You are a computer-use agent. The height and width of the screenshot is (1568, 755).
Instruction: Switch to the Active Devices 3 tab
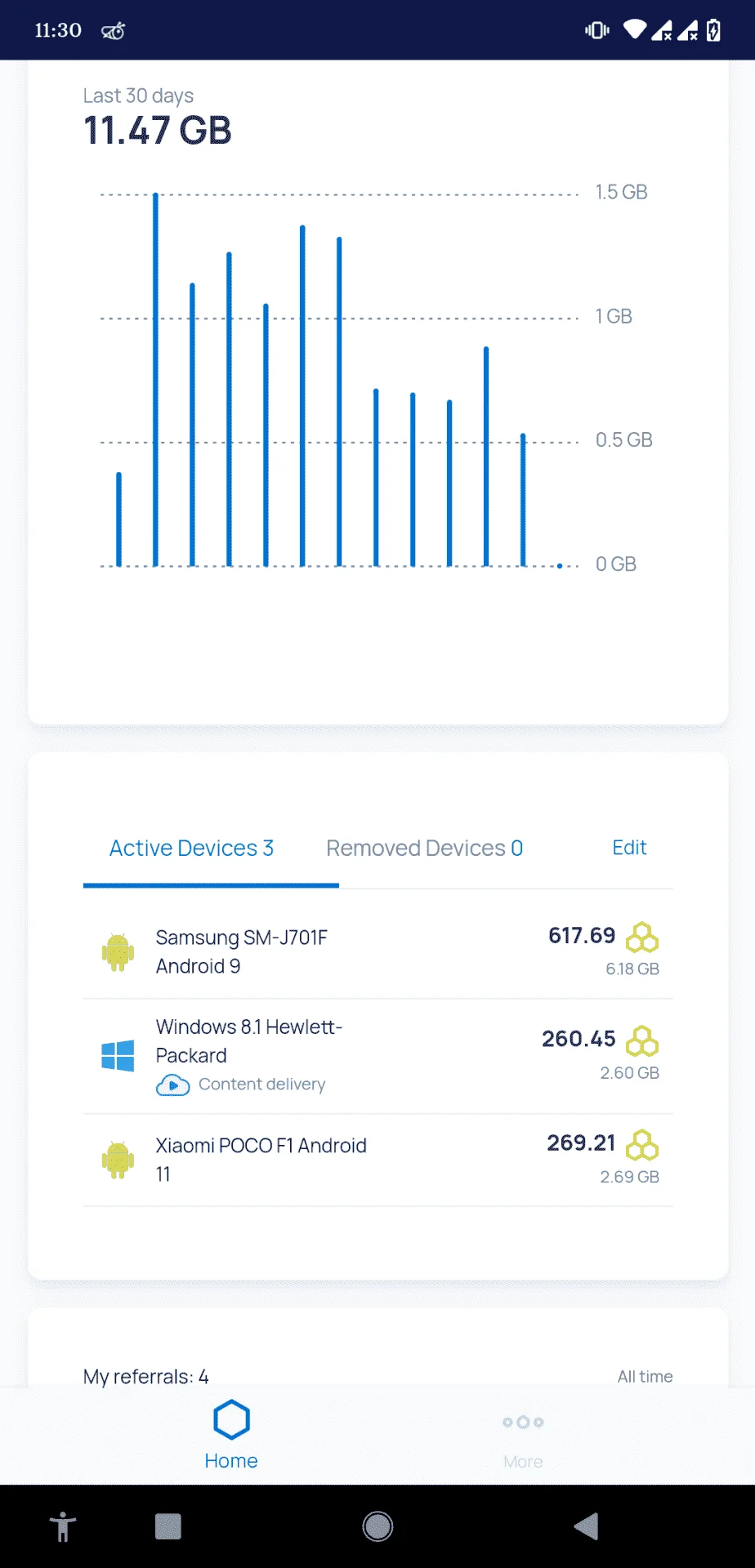point(191,849)
